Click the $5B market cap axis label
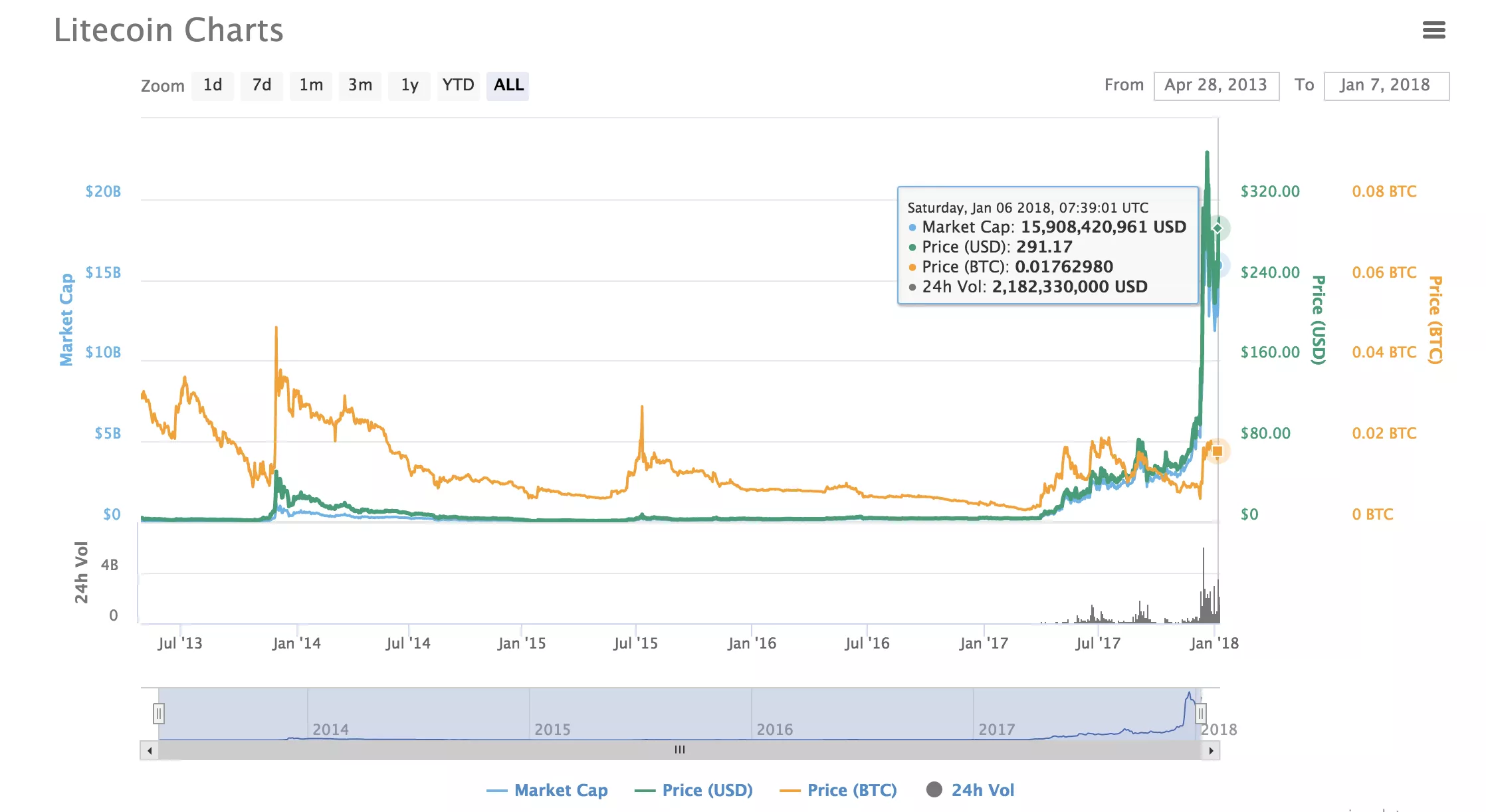1486x812 pixels. pyautogui.click(x=108, y=433)
